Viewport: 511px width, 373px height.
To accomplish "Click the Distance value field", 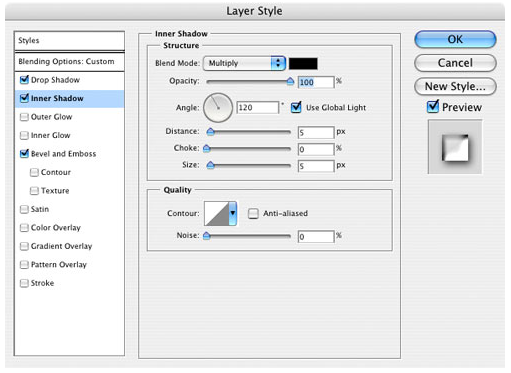I will pyautogui.click(x=316, y=133).
